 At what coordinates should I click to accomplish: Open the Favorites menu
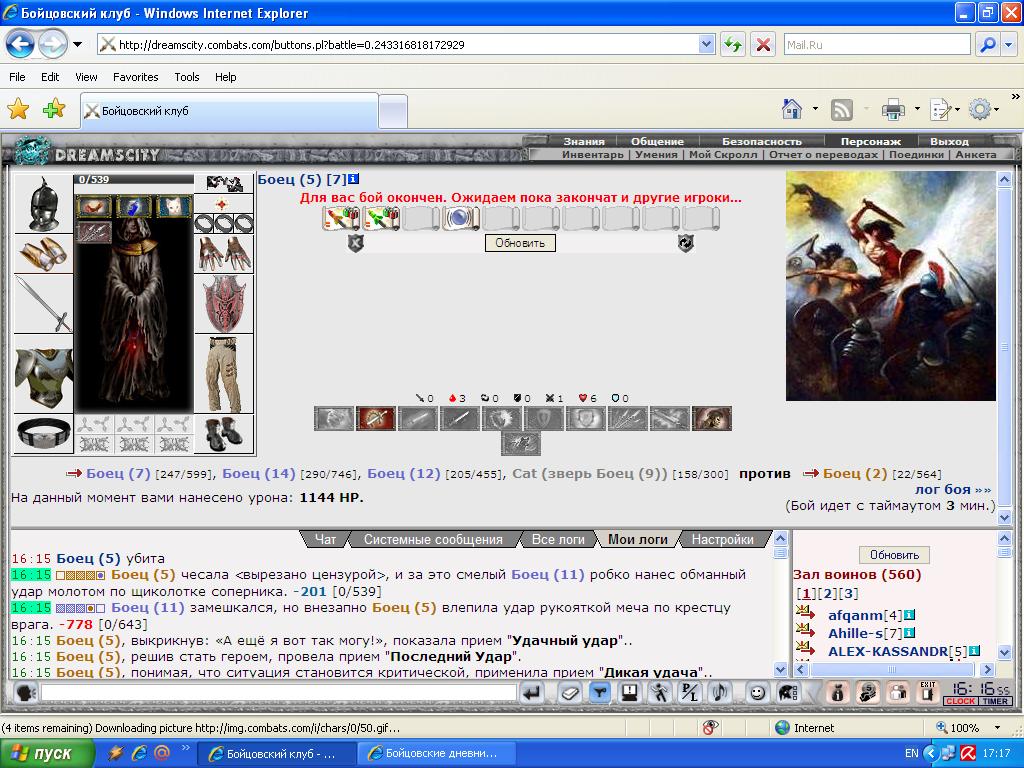[135, 77]
